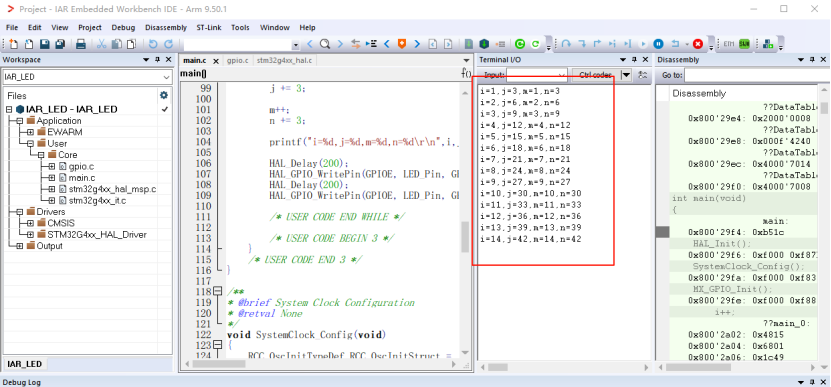Toggle the green SWO trace icon
The width and height of the screenshot is (831, 387).
point(745,44)
